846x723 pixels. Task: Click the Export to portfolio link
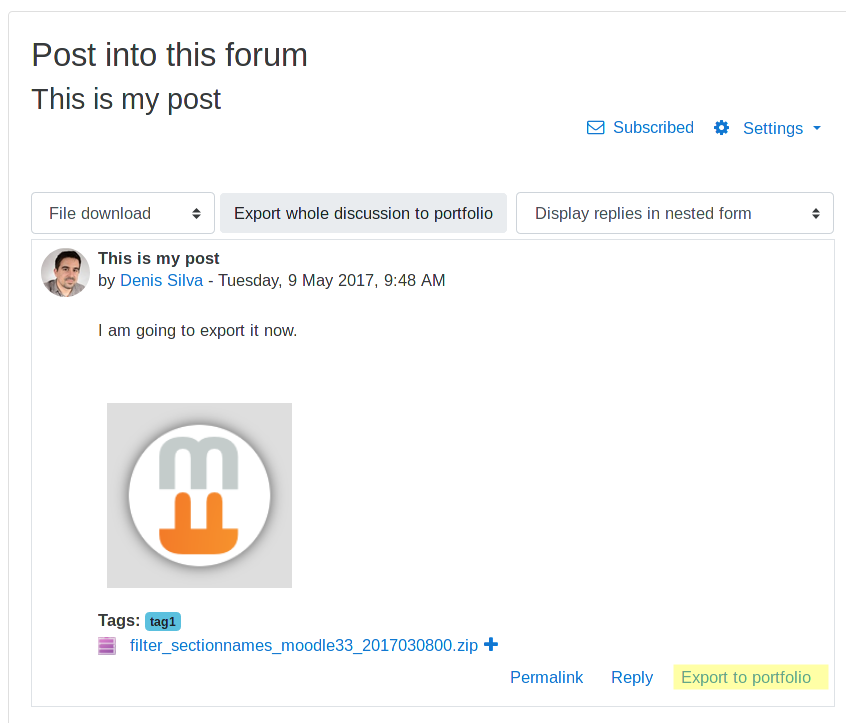point(746,677)
